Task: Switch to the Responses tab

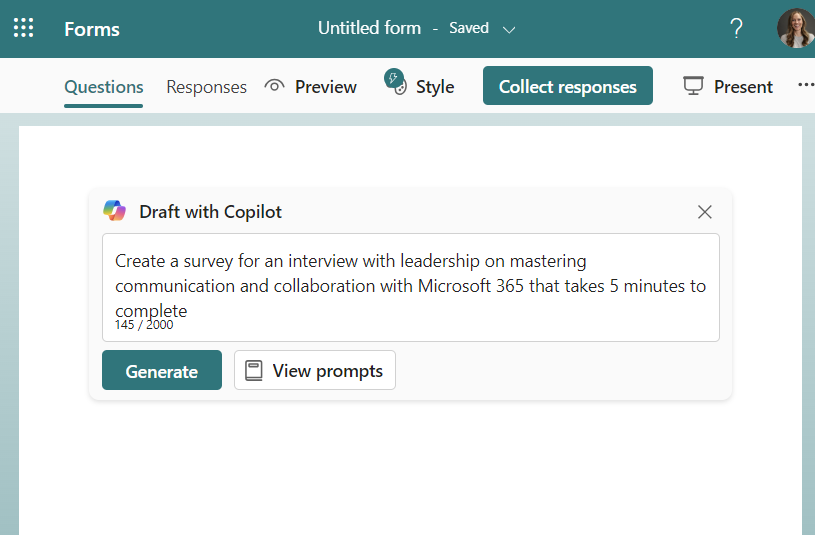Action: click(x=206, y=87)
